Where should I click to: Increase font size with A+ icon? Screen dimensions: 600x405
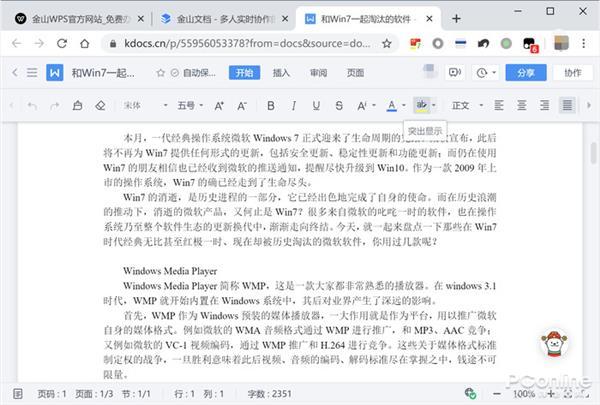219,106
